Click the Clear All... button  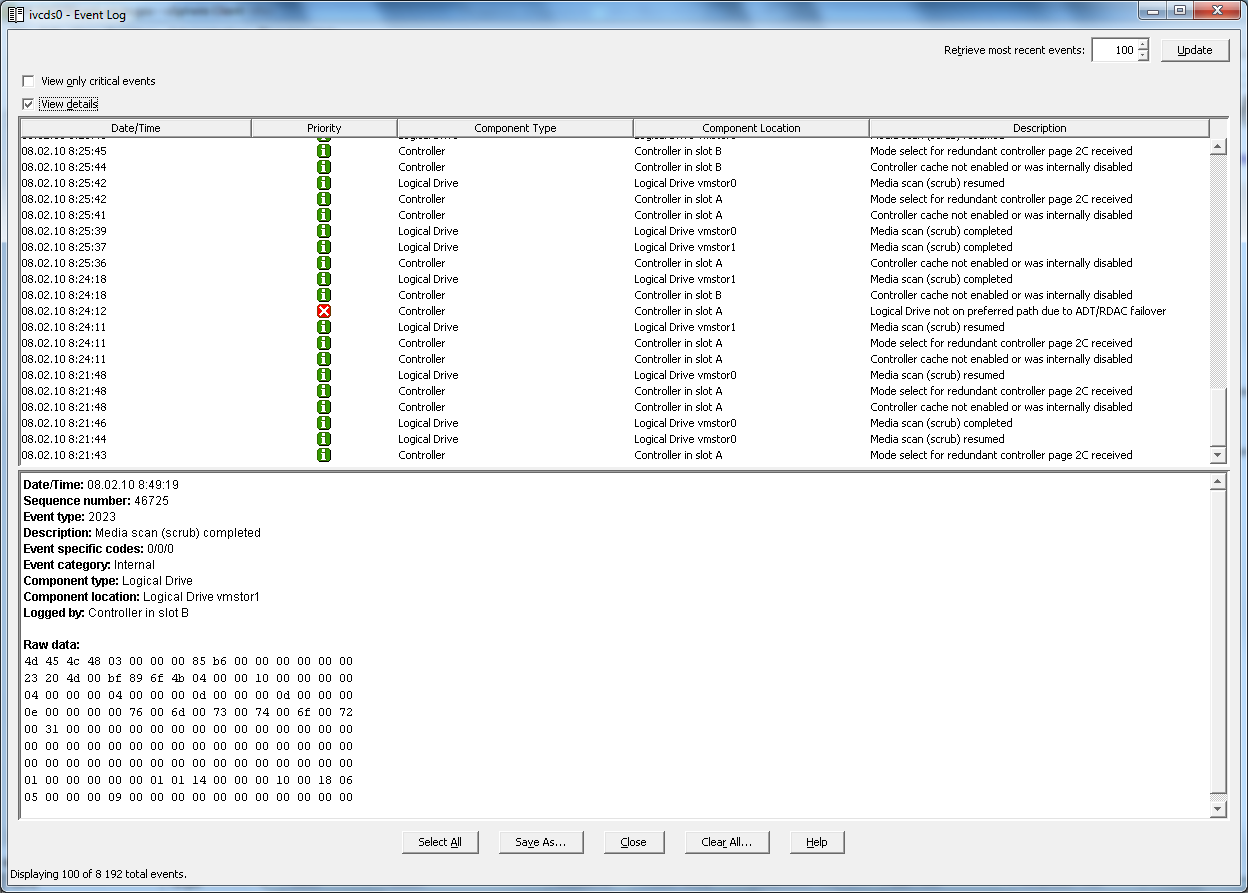click(x=726, y=842)
